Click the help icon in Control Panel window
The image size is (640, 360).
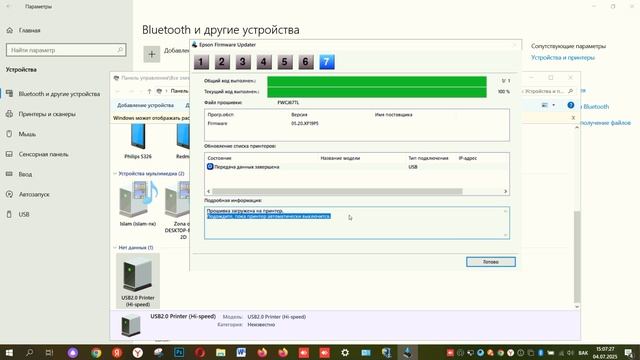pos(571,105)
